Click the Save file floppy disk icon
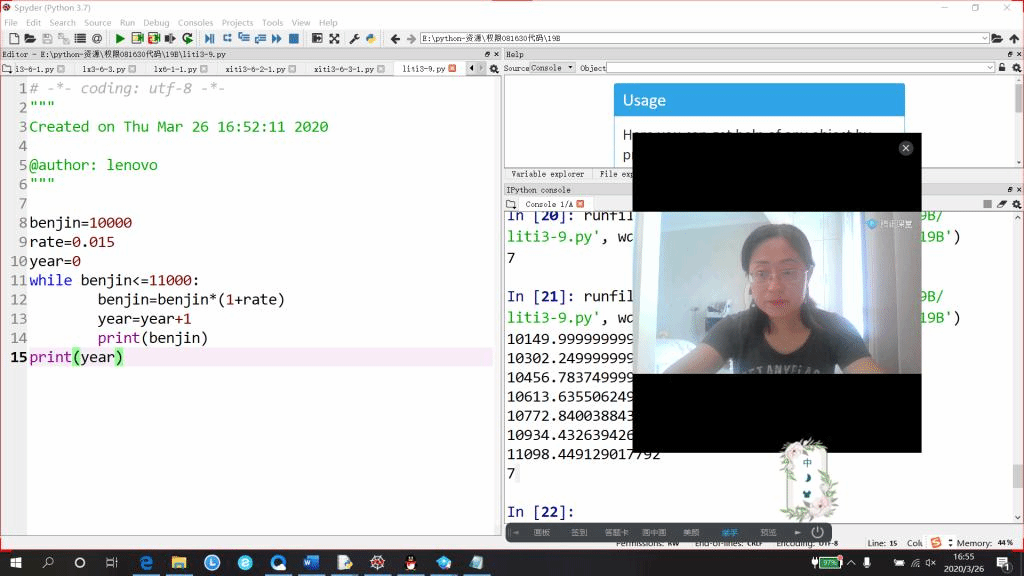 [x=48, y=38]
